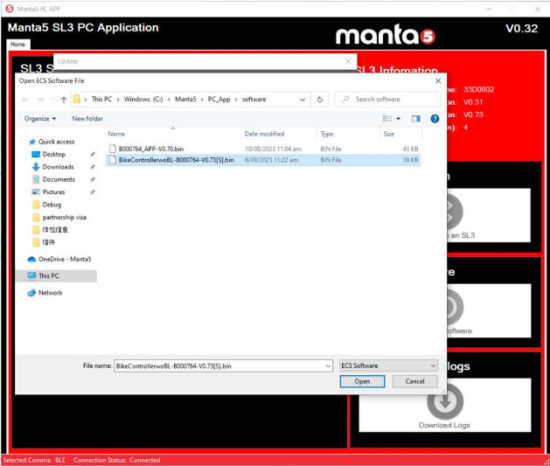The width and height of the screenshot is (550, 466).
Task: Sort files by Size column
Action: coord(401,134)
